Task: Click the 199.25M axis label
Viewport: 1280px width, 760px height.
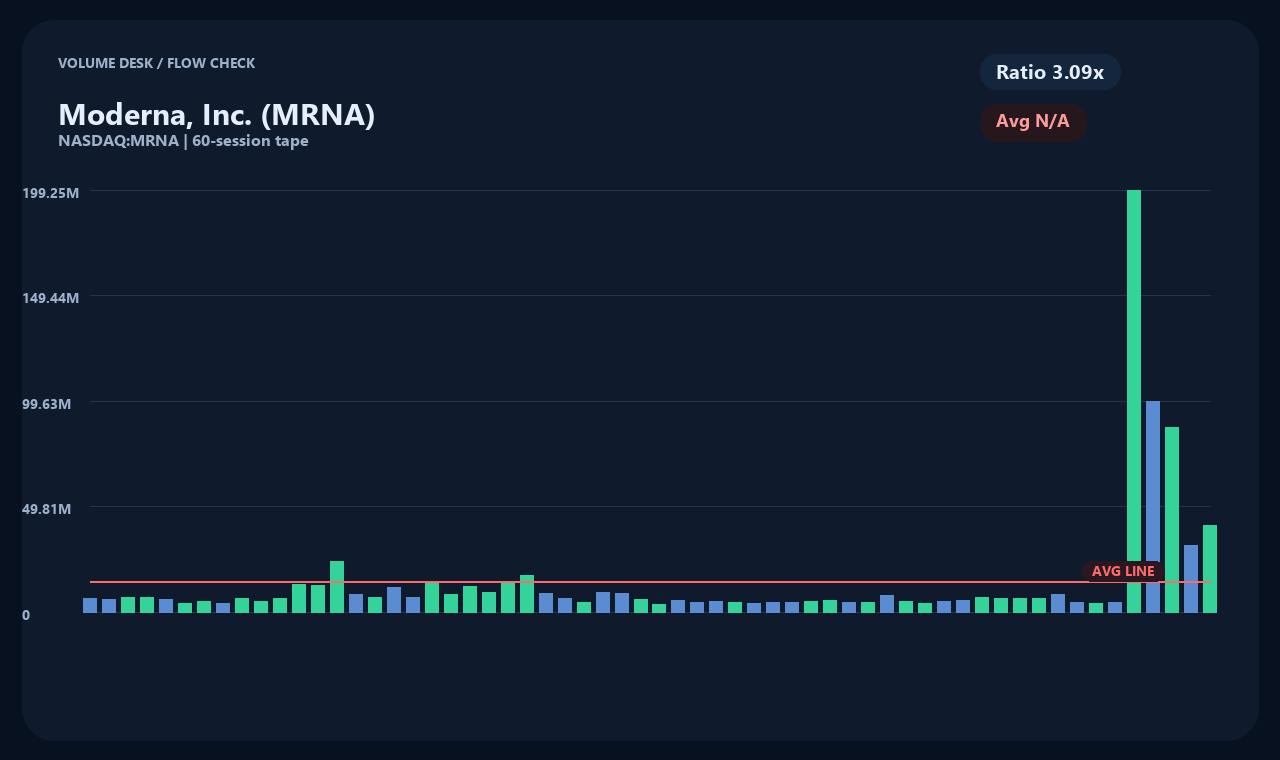Action: 50,192
